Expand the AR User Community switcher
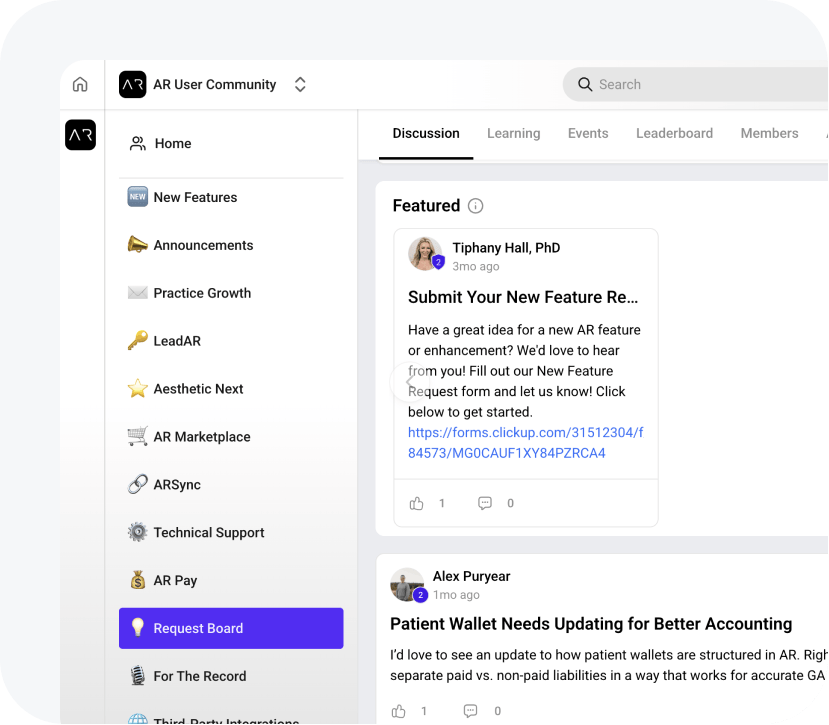 (x=300, y=85)
